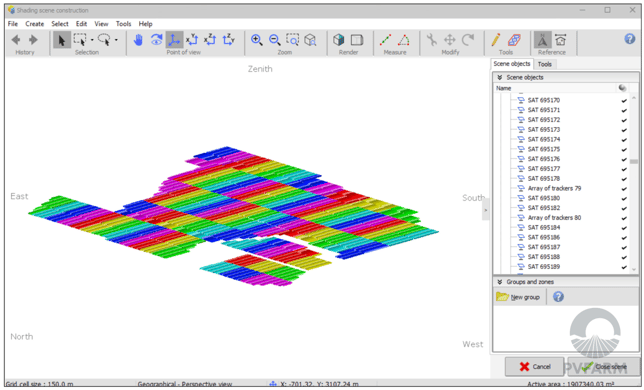The width and height of the screenshot is (644, 390).
Task: Toggle visibility check for Array of trackers 79
Action: click(624, 189)
